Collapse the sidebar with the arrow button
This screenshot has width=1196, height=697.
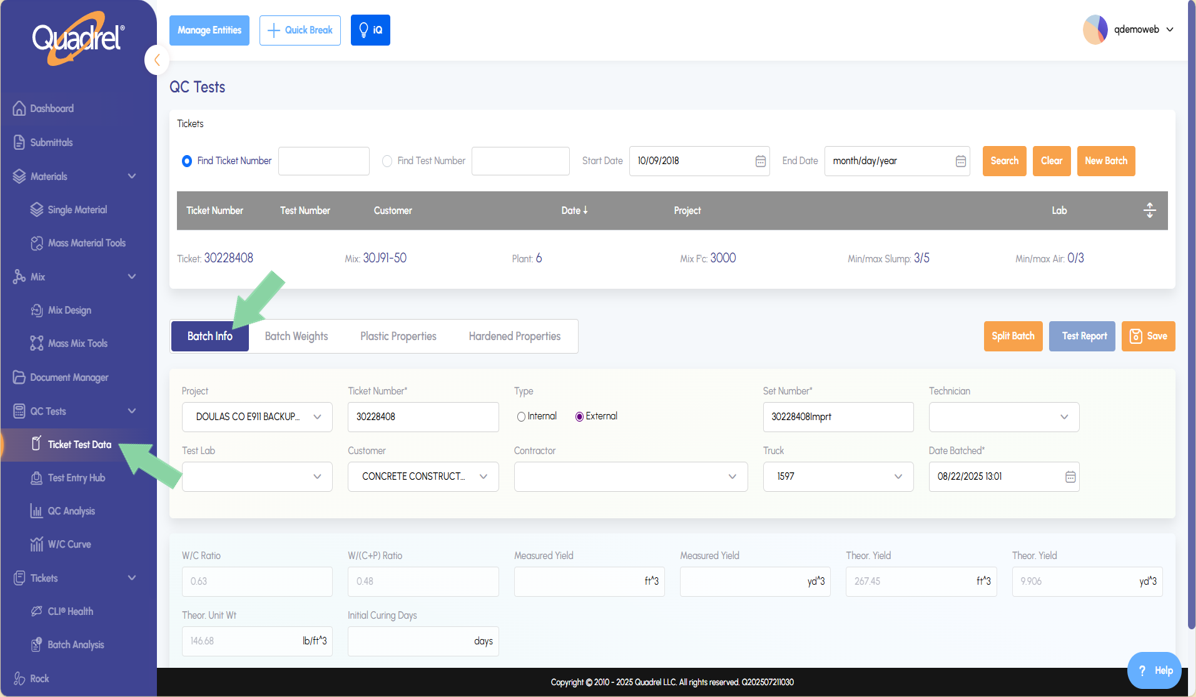click(156, 59)
